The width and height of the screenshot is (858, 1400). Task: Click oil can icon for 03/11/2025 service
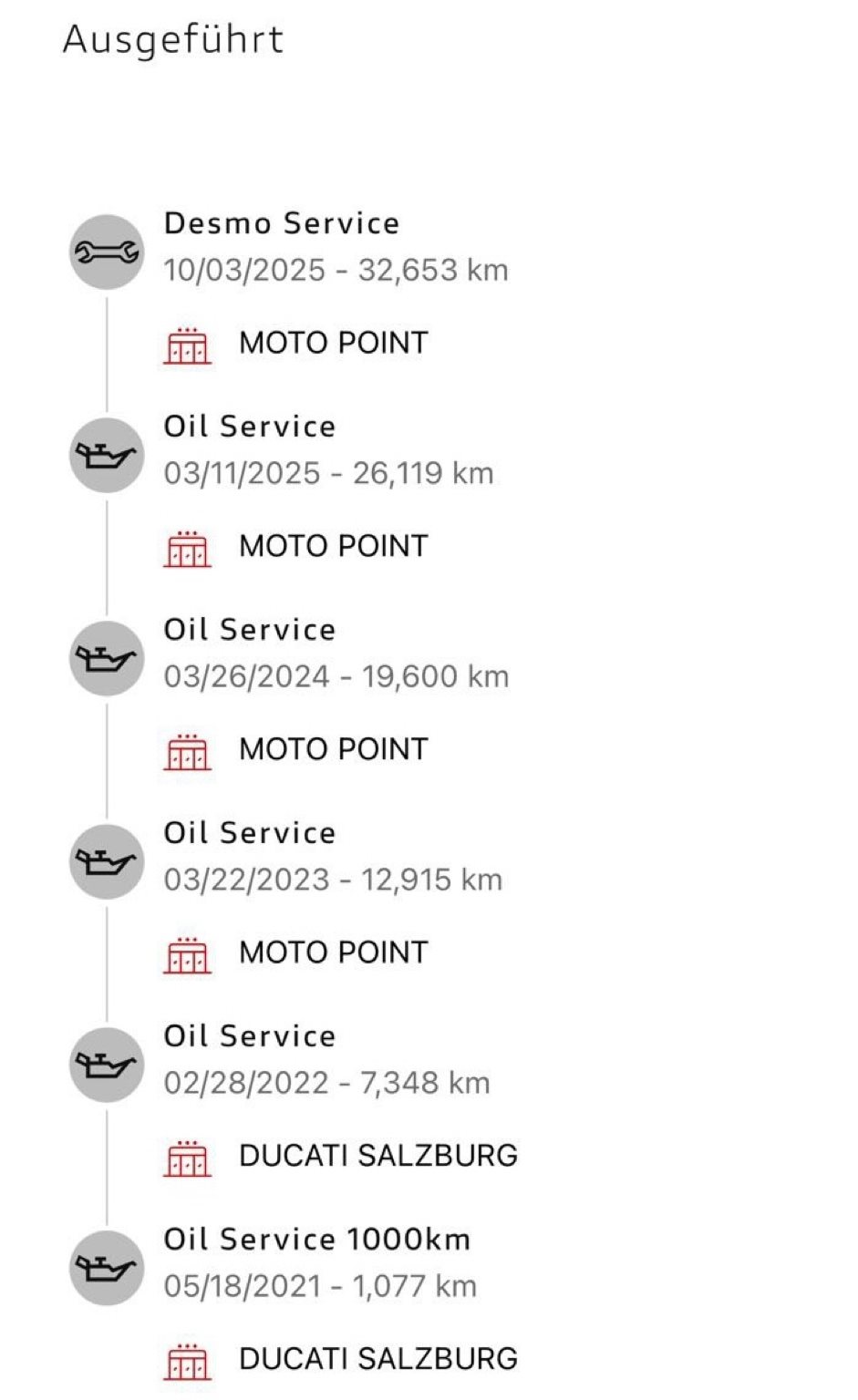[x=107, y=456]
